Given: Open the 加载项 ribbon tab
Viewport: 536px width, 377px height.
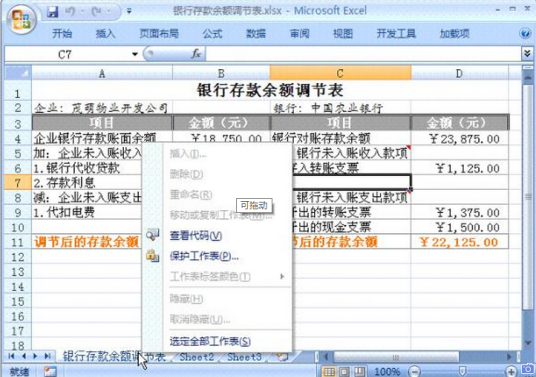Looking at the screenshot, I should pyautogui.click(x=454, y=33).
